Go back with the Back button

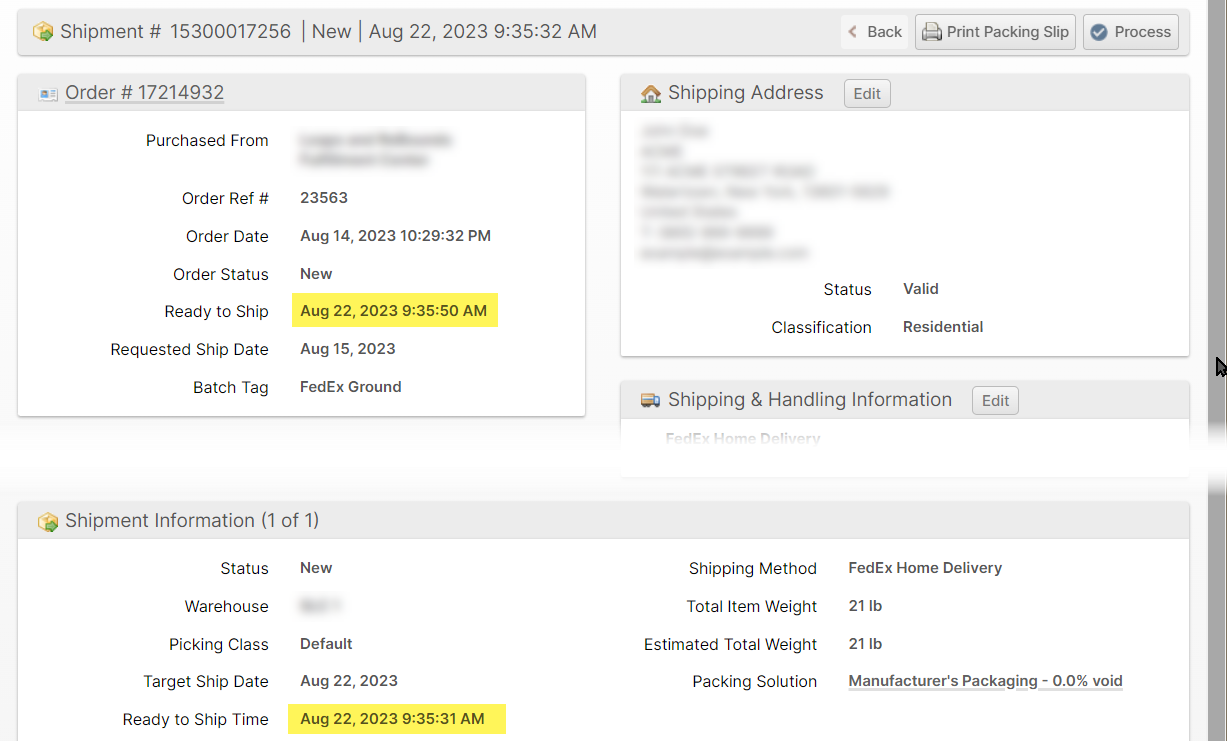pyautogui.click(x=875, y=32)
